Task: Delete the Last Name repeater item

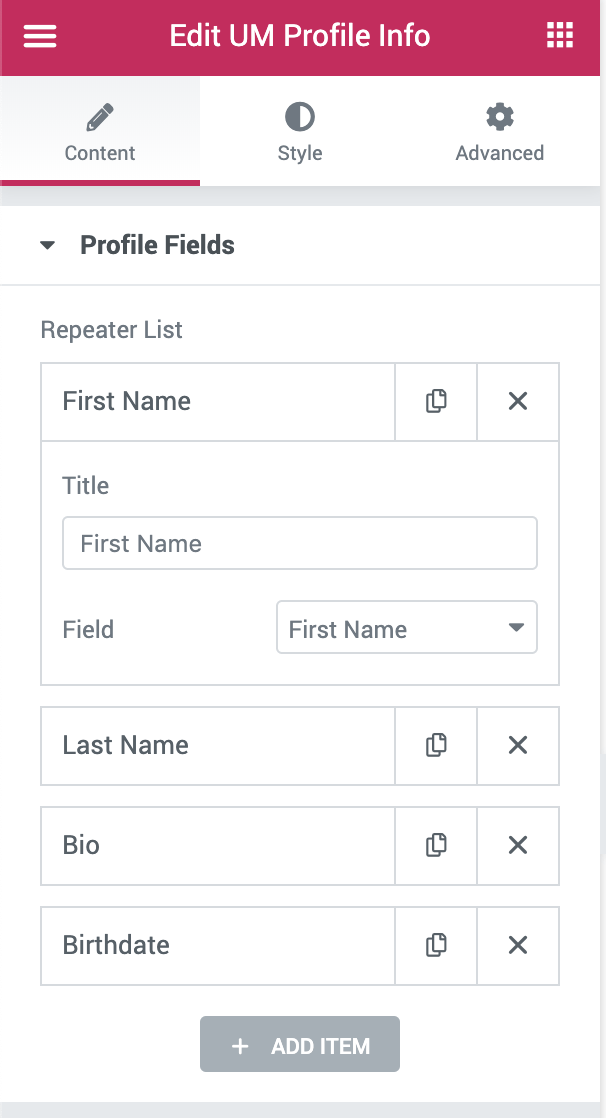Action: [x=518, y=746]
